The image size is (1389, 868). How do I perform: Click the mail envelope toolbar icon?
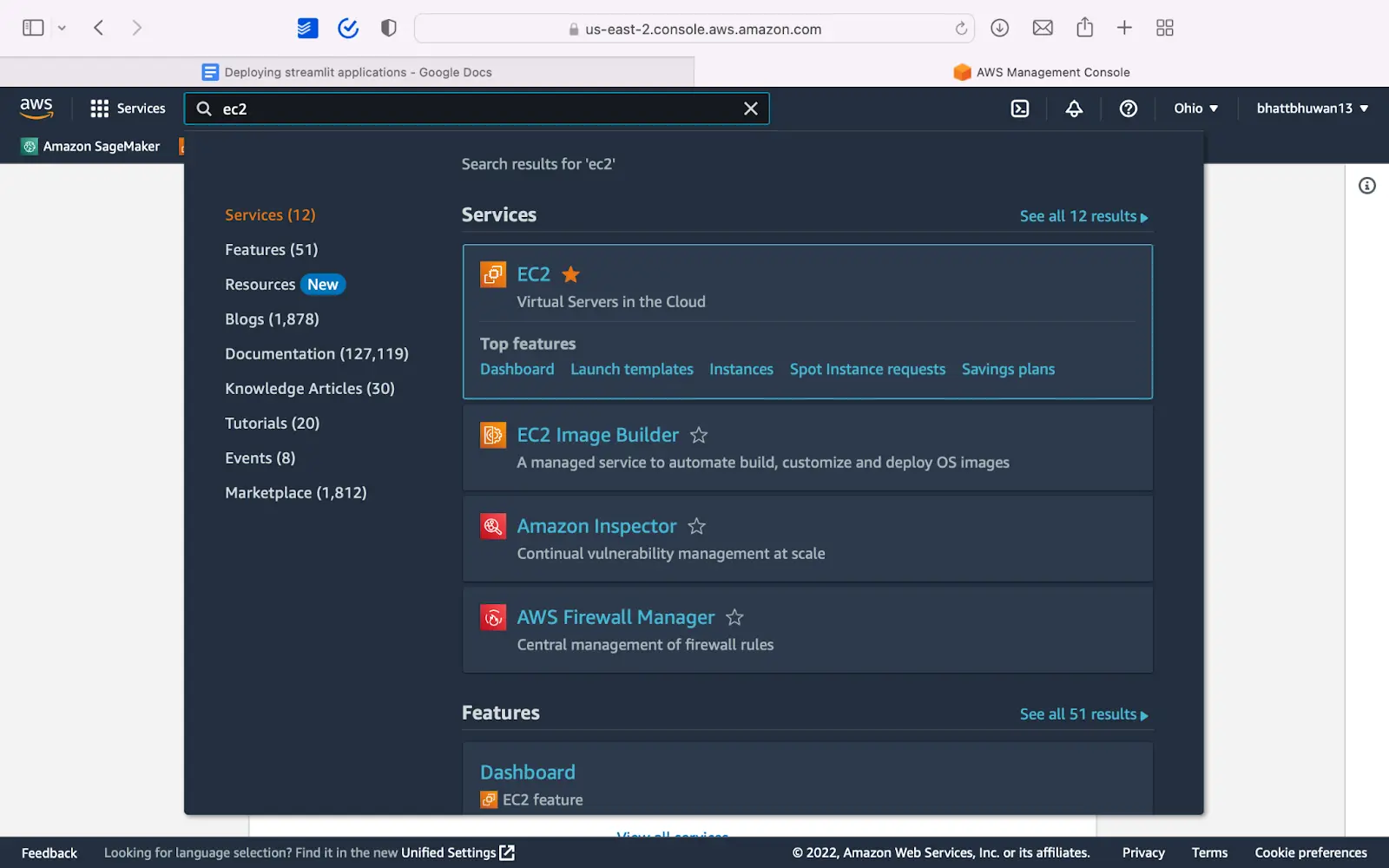(x=1043, y=28)
